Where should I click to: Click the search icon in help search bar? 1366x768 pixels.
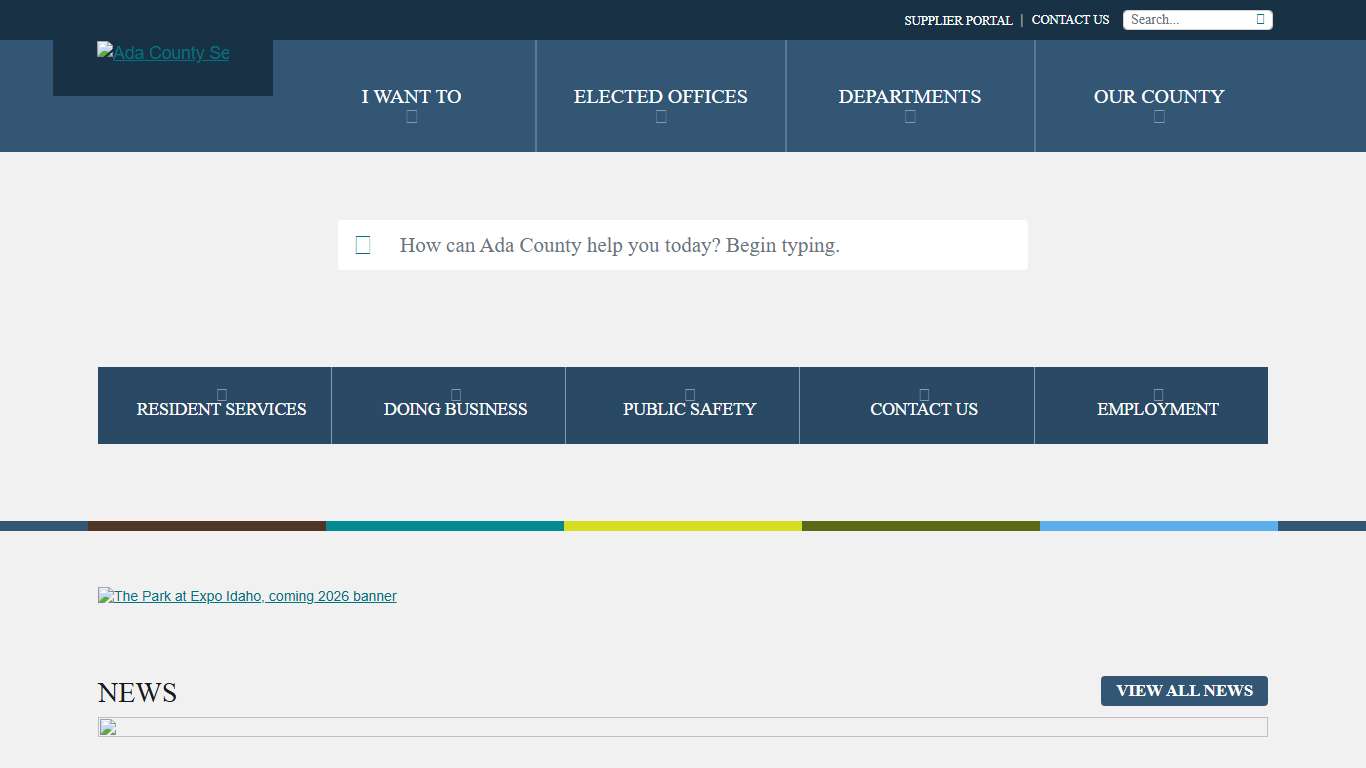362,244
